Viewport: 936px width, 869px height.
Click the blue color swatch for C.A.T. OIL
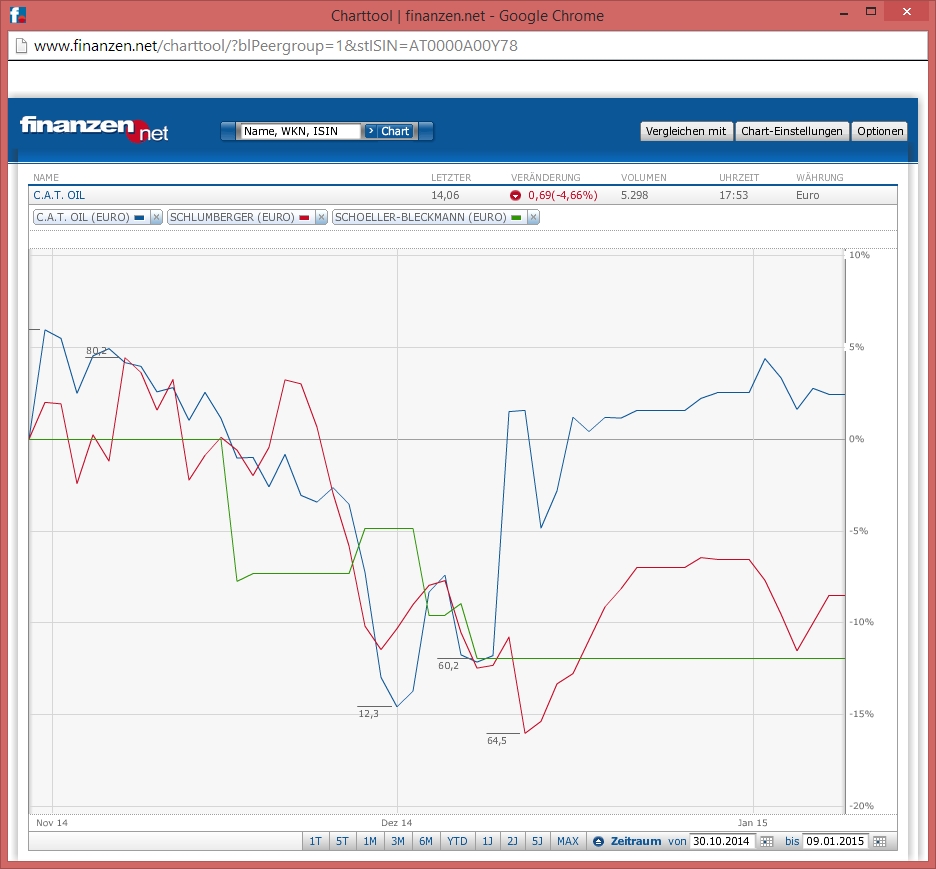[139, 218]
